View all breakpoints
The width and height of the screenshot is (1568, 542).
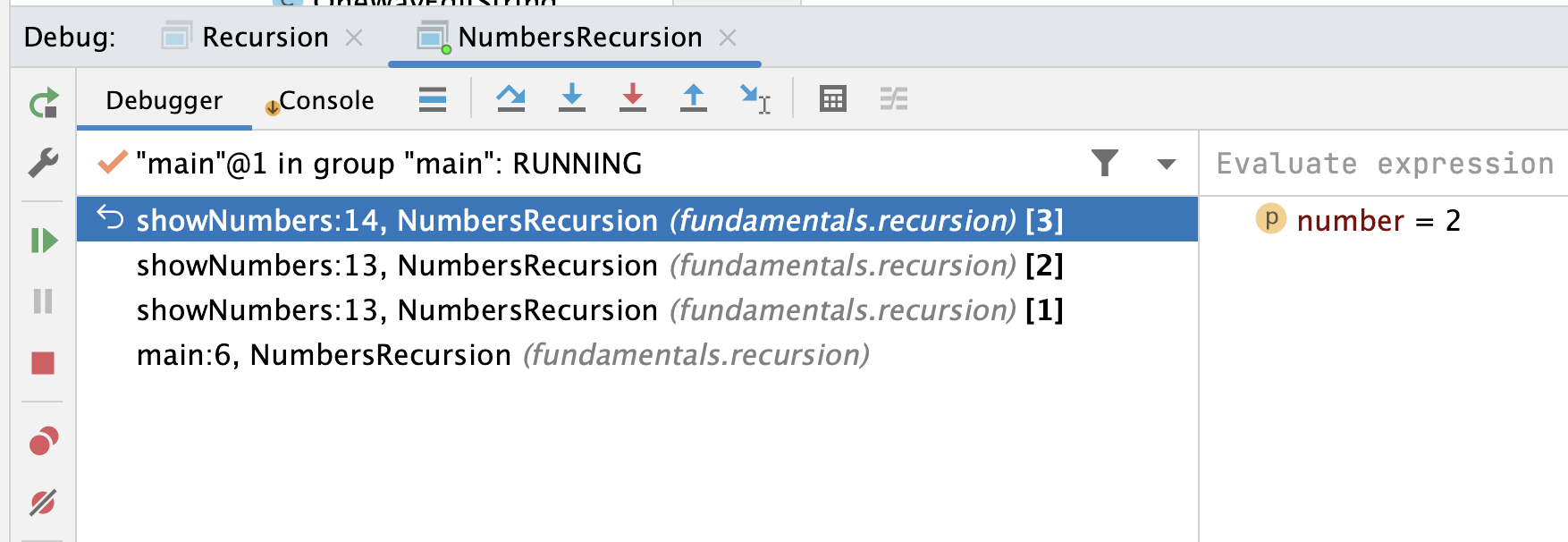click(43, 441)
